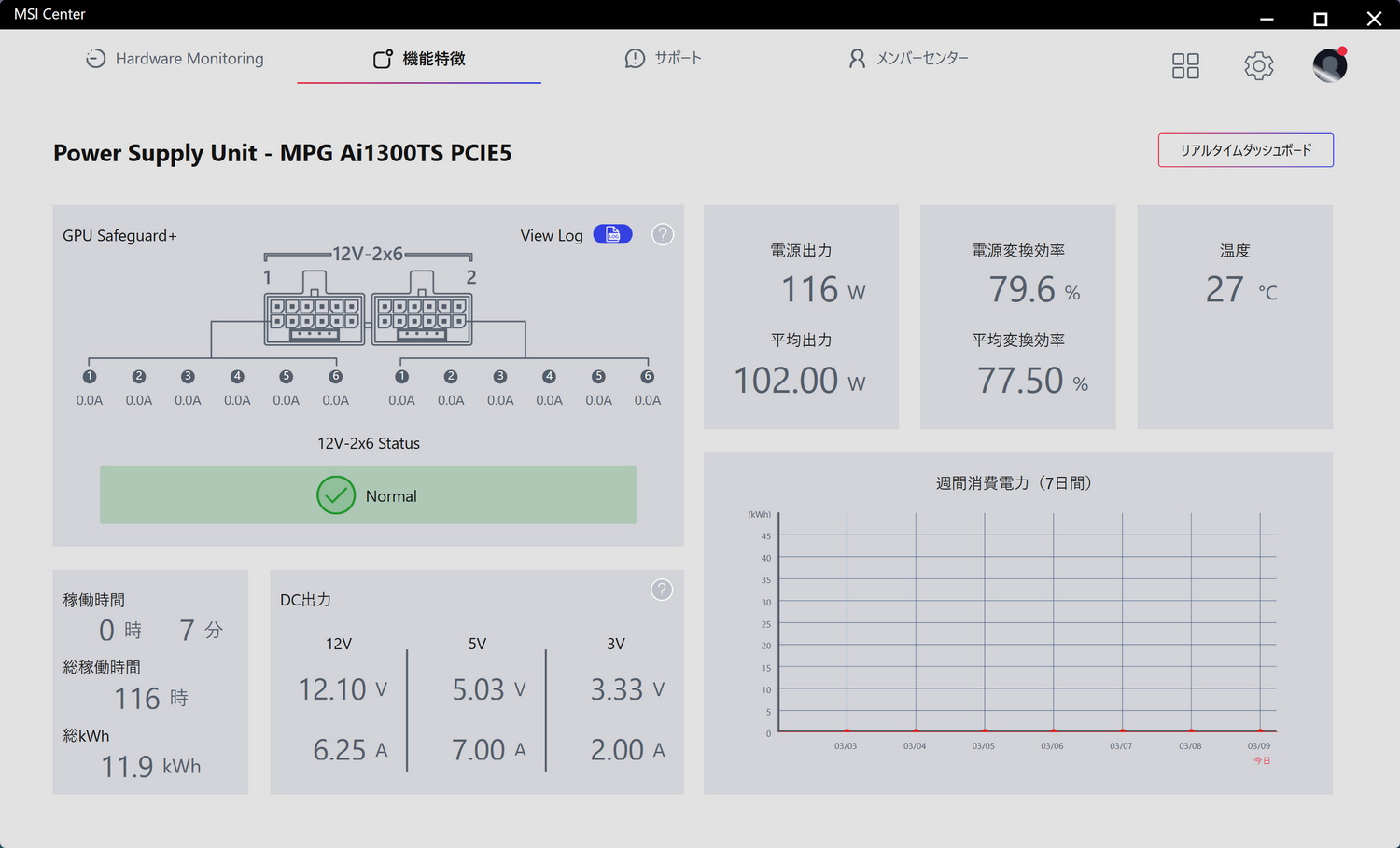
Task: Click the Power Supply Unit page title
Action: coord(283,153)
